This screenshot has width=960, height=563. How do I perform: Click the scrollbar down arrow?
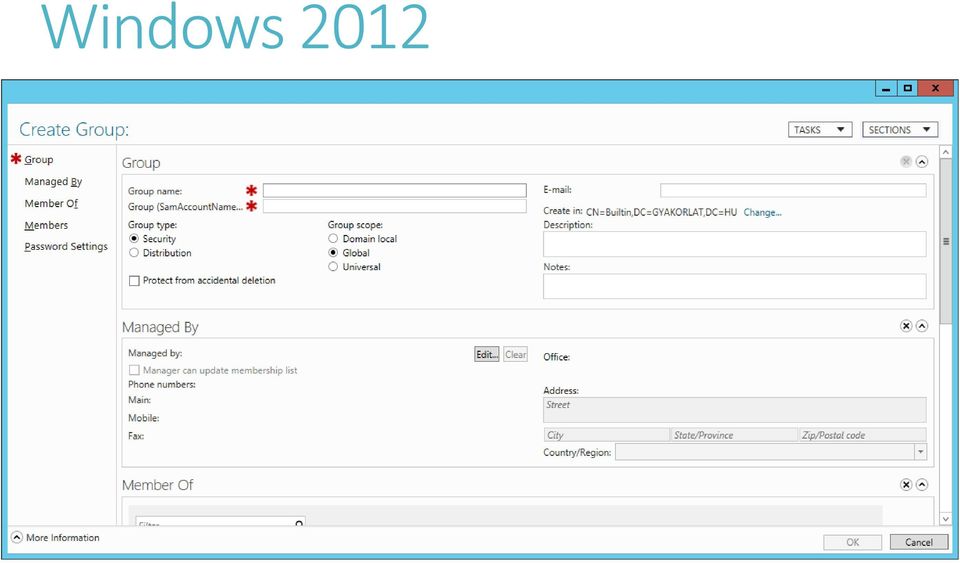(946, 519)
